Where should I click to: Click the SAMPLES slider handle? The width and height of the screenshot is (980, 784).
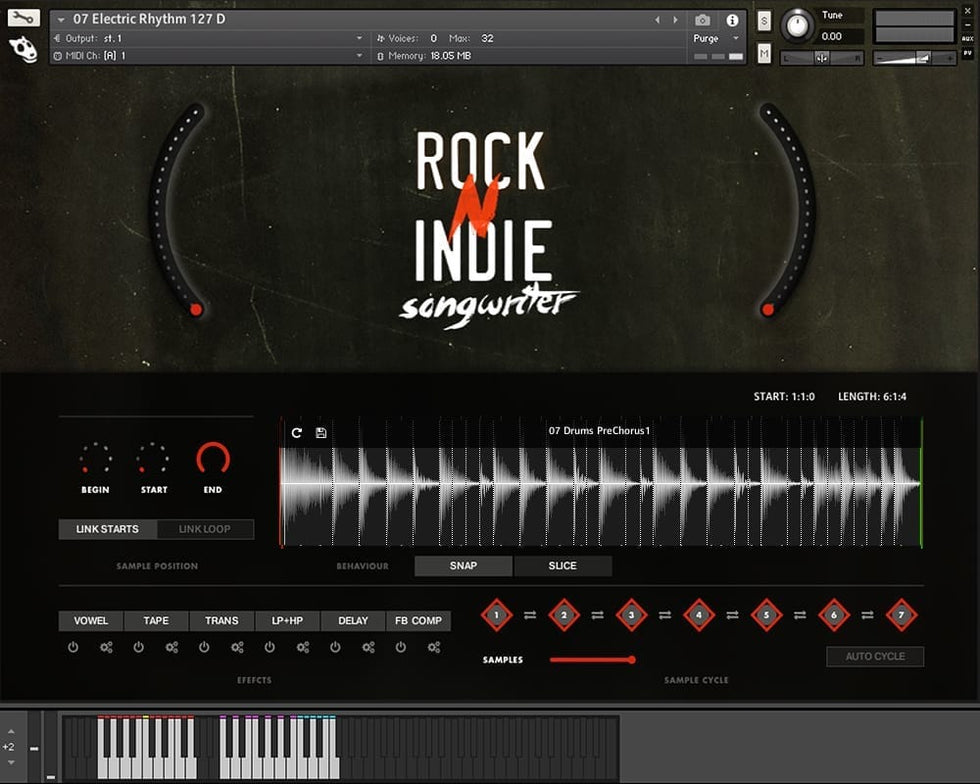[x=631, y=660]
